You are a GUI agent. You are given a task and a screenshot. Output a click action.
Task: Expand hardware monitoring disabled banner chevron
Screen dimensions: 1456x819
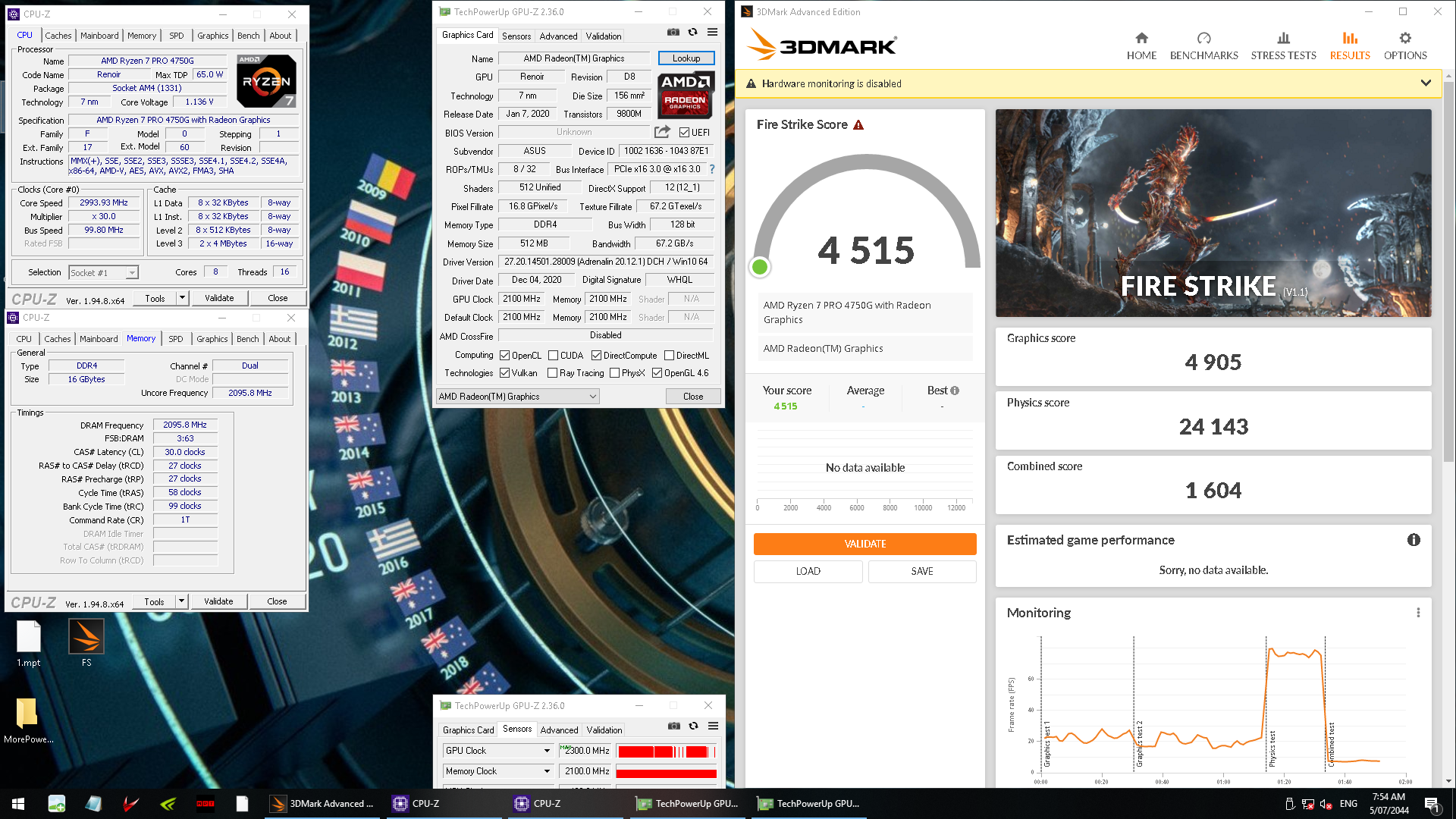pos(1426,83)
